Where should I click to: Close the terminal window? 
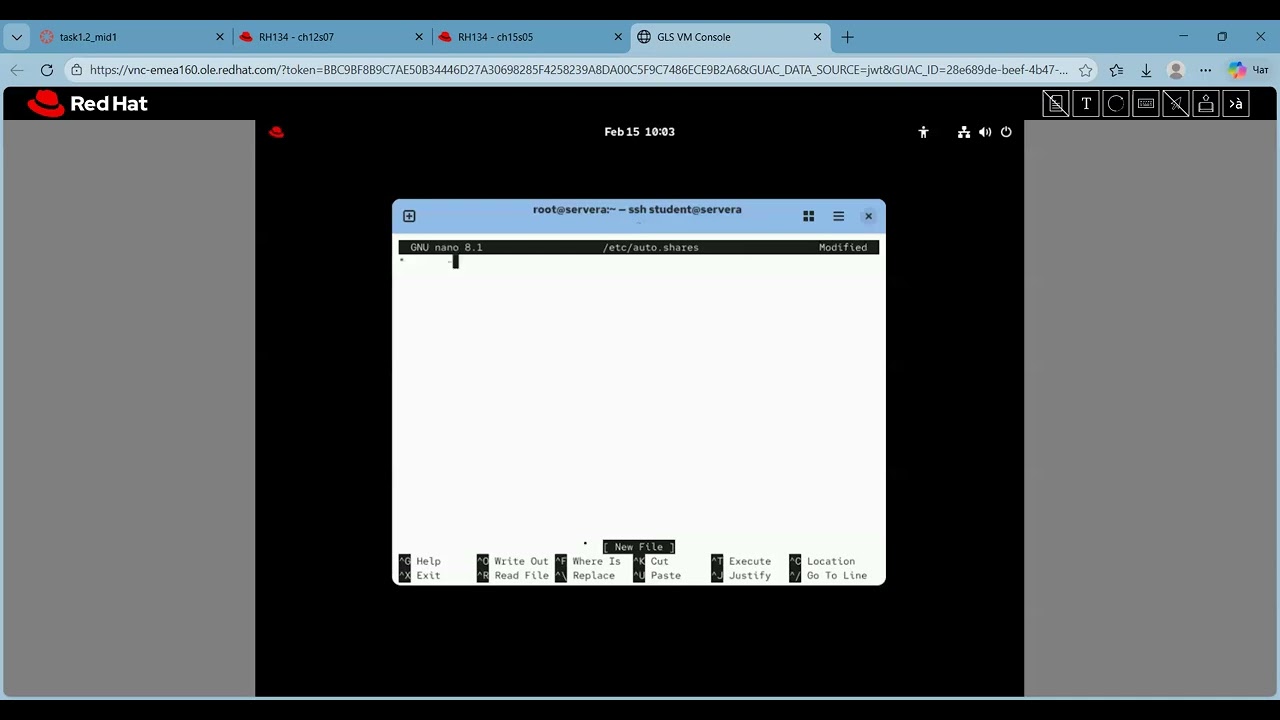tap(868, 216)
